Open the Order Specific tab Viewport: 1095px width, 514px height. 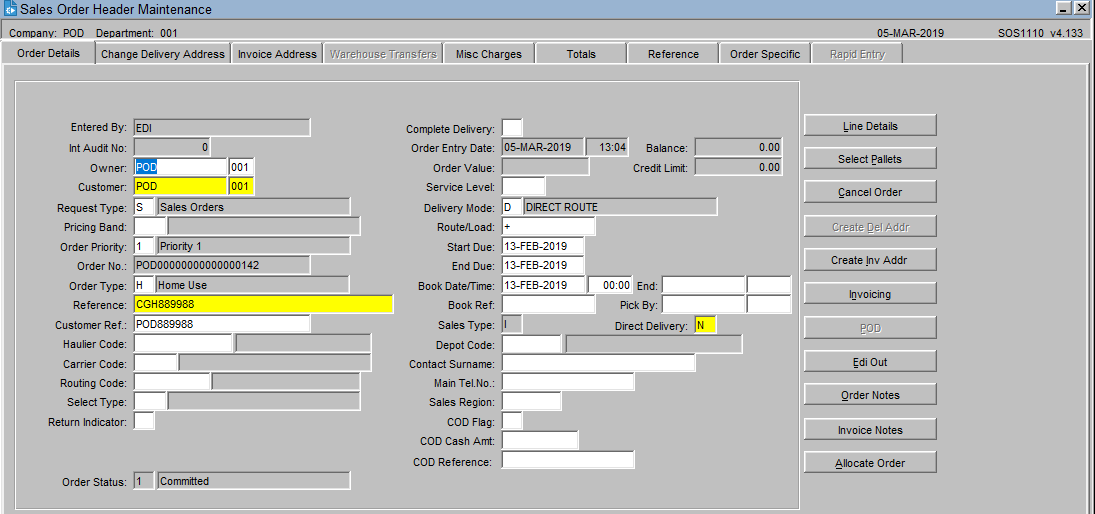[764, 54]
